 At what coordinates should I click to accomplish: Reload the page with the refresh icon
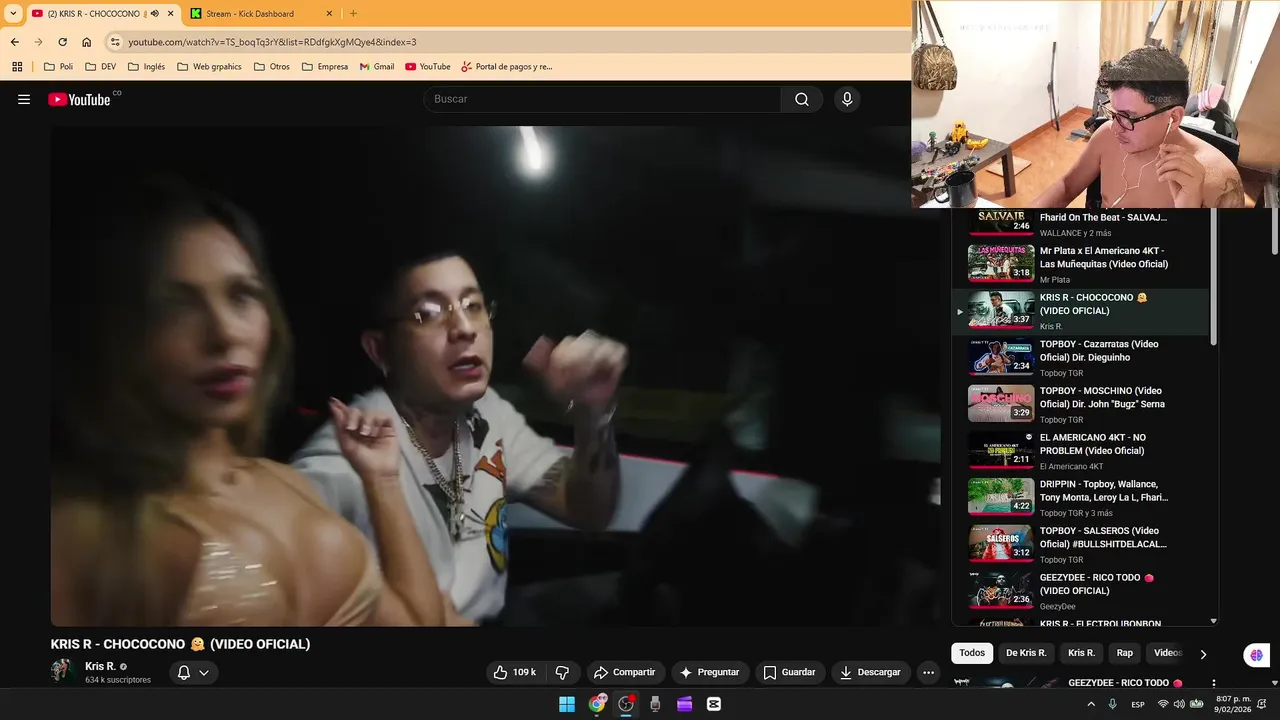click(x=62, y=42)
